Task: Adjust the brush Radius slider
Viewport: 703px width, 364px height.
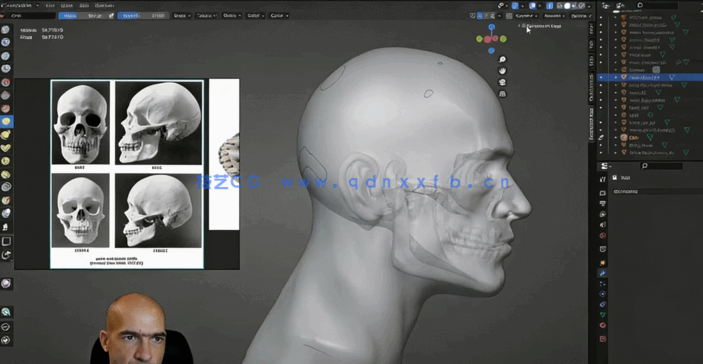Action: coord(82,15)
